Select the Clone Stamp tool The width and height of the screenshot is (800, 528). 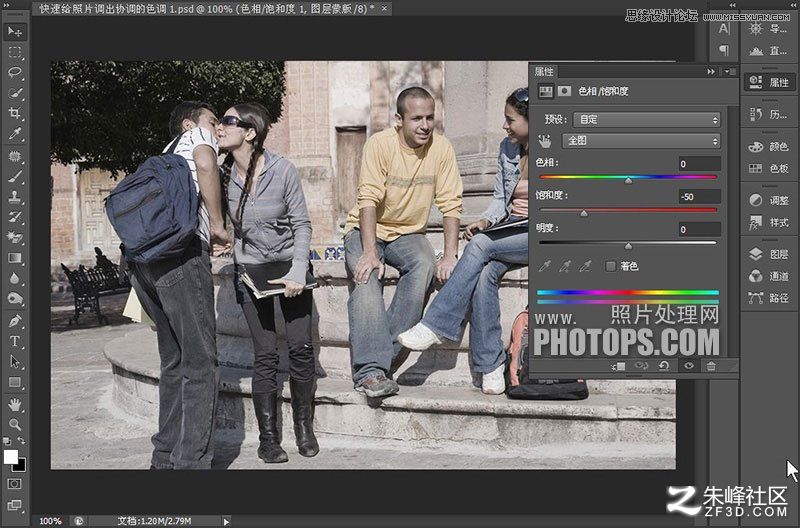(x=15, y=196)
